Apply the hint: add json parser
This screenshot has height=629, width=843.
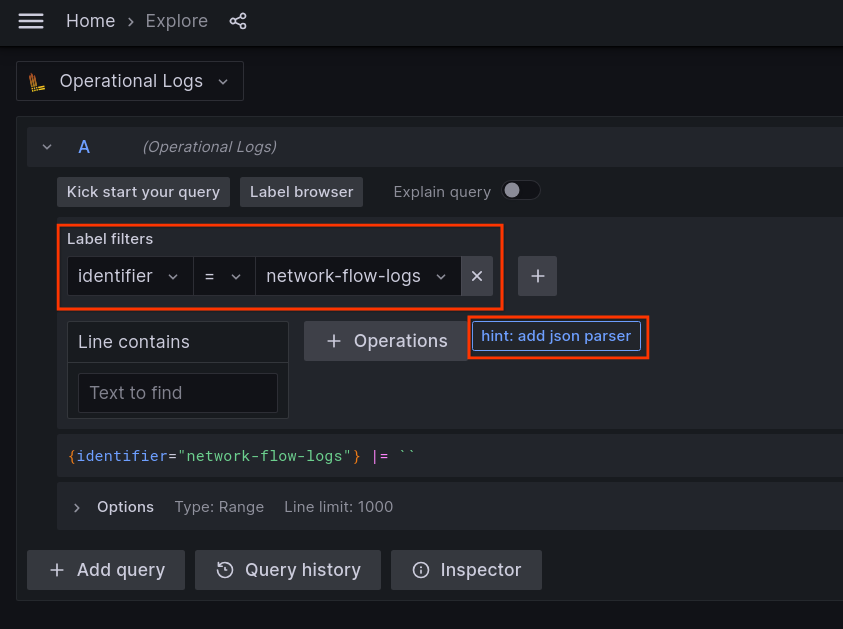point(556,336)
